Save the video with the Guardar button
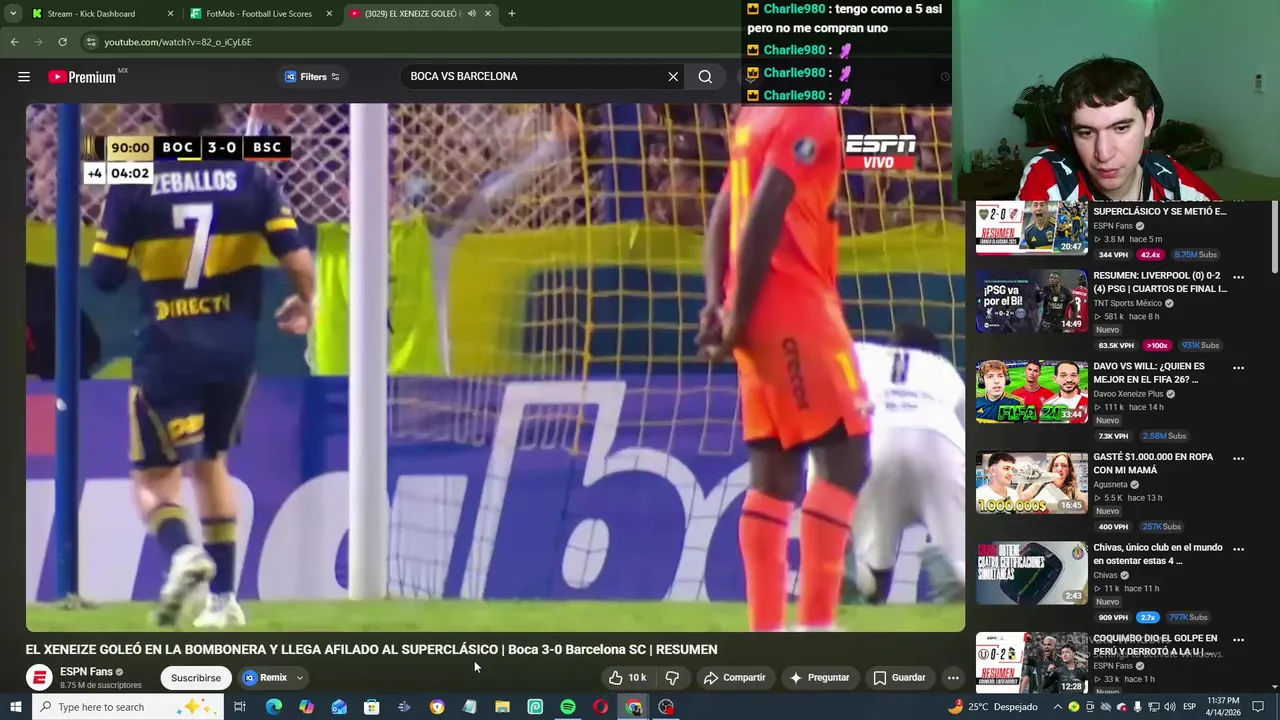 (899, 678)
